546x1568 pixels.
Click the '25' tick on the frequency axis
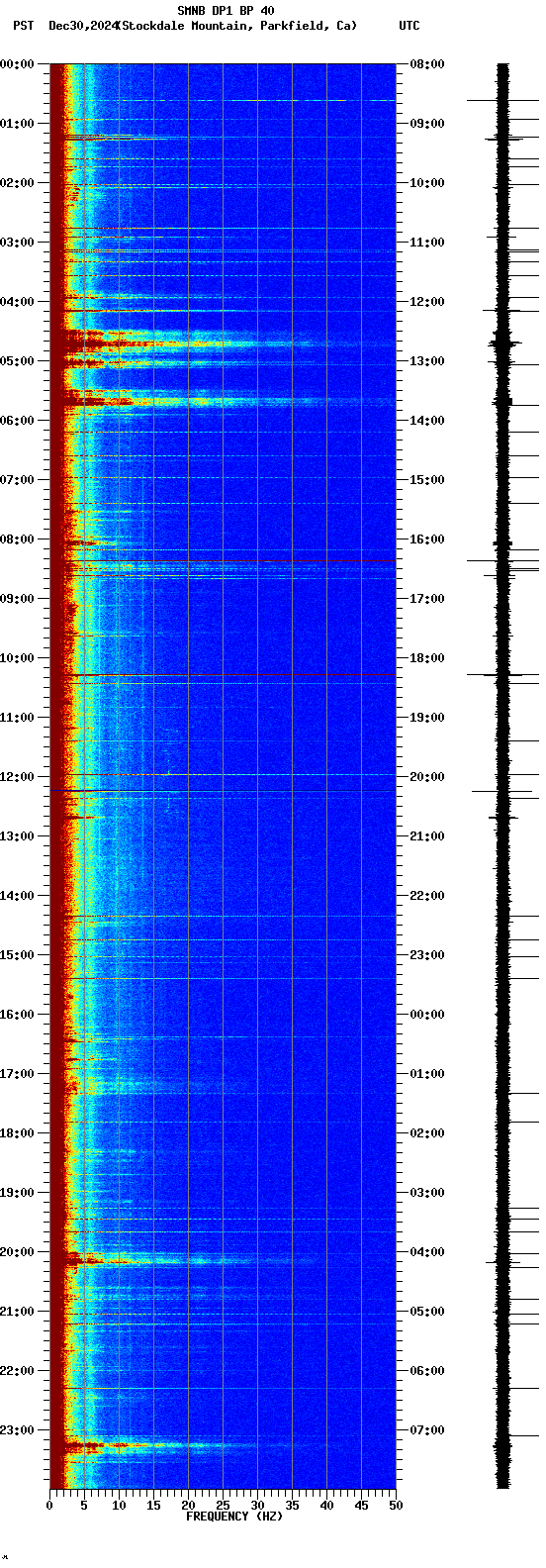coord(223,1506)
